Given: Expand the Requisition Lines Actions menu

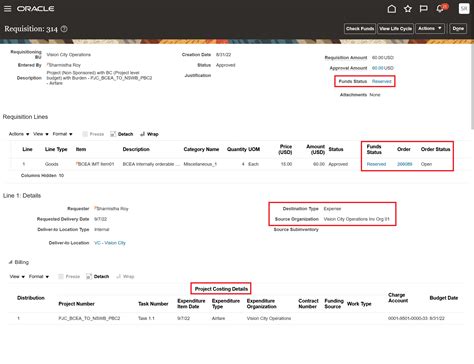Looking at the screenshot, I should (19, 134).
